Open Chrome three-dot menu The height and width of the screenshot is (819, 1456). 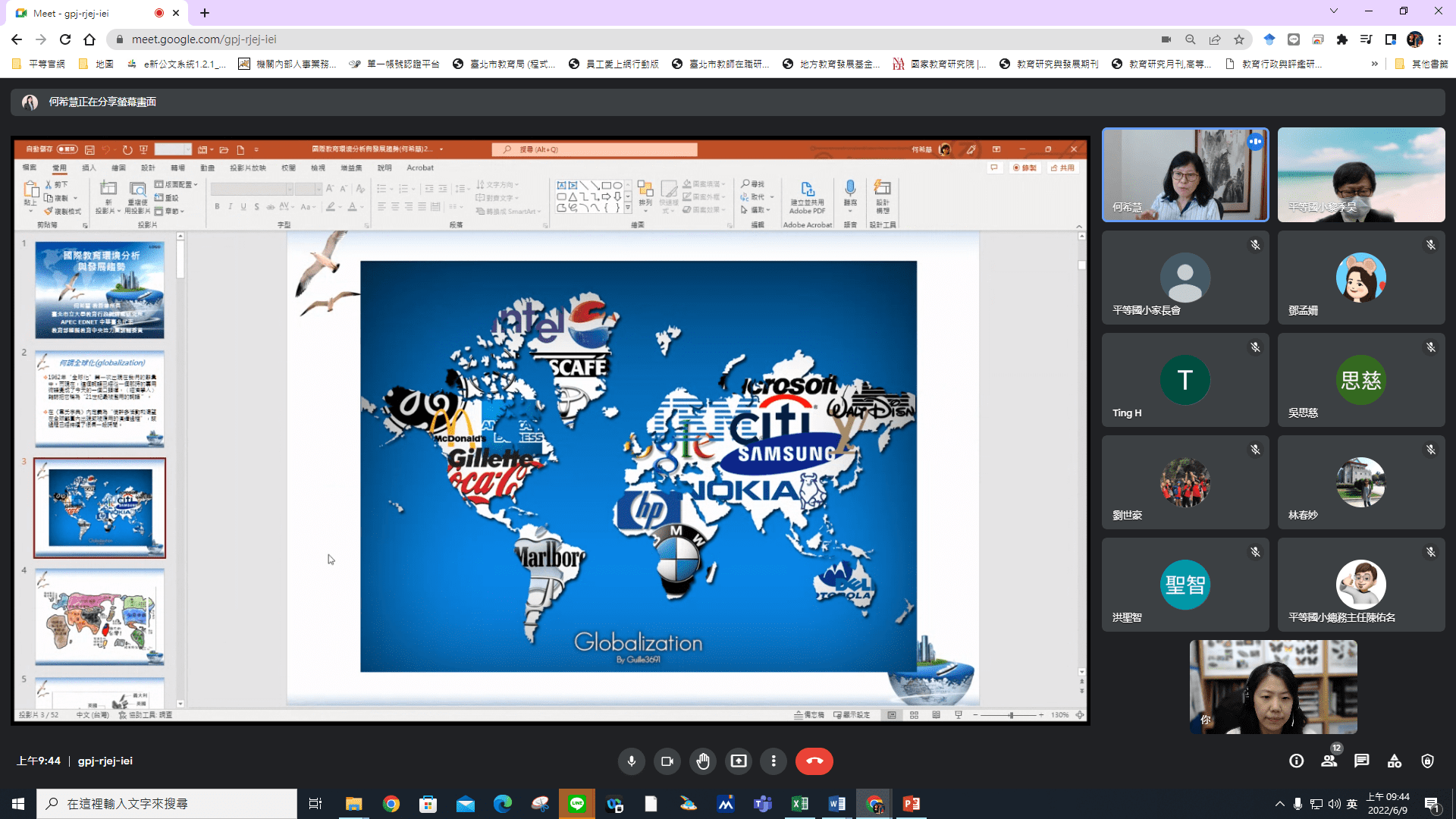coord(1439,39)
